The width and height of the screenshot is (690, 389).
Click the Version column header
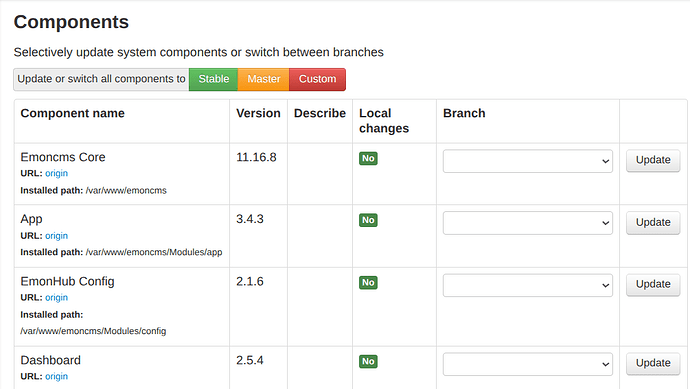[x=258, y=113]
